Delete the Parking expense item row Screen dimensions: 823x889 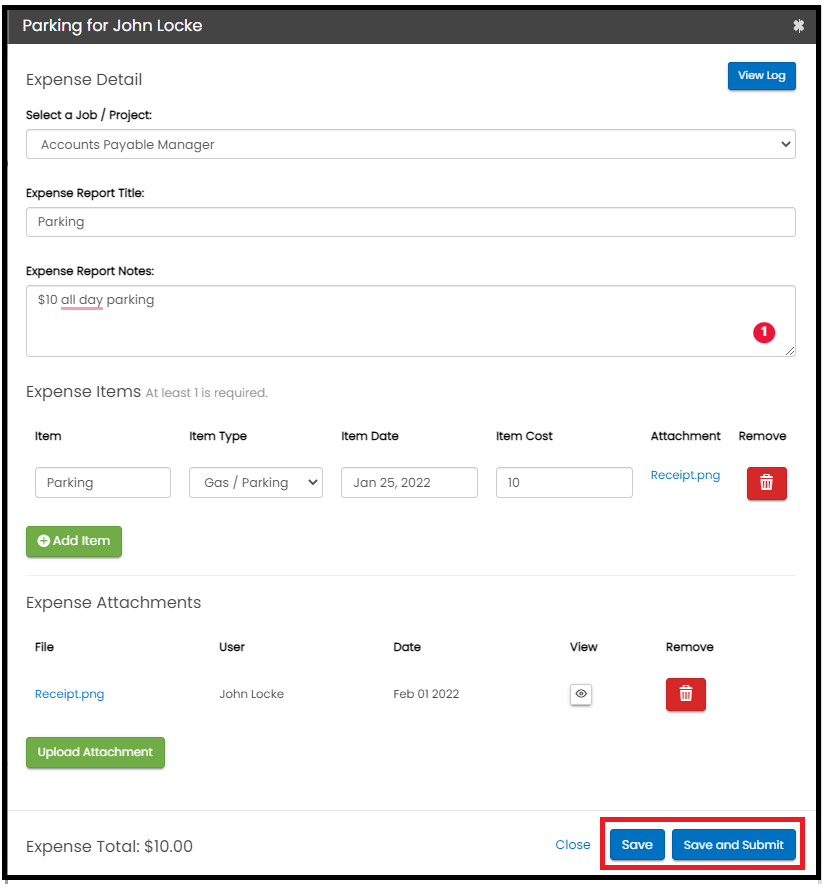coord(766,483)
